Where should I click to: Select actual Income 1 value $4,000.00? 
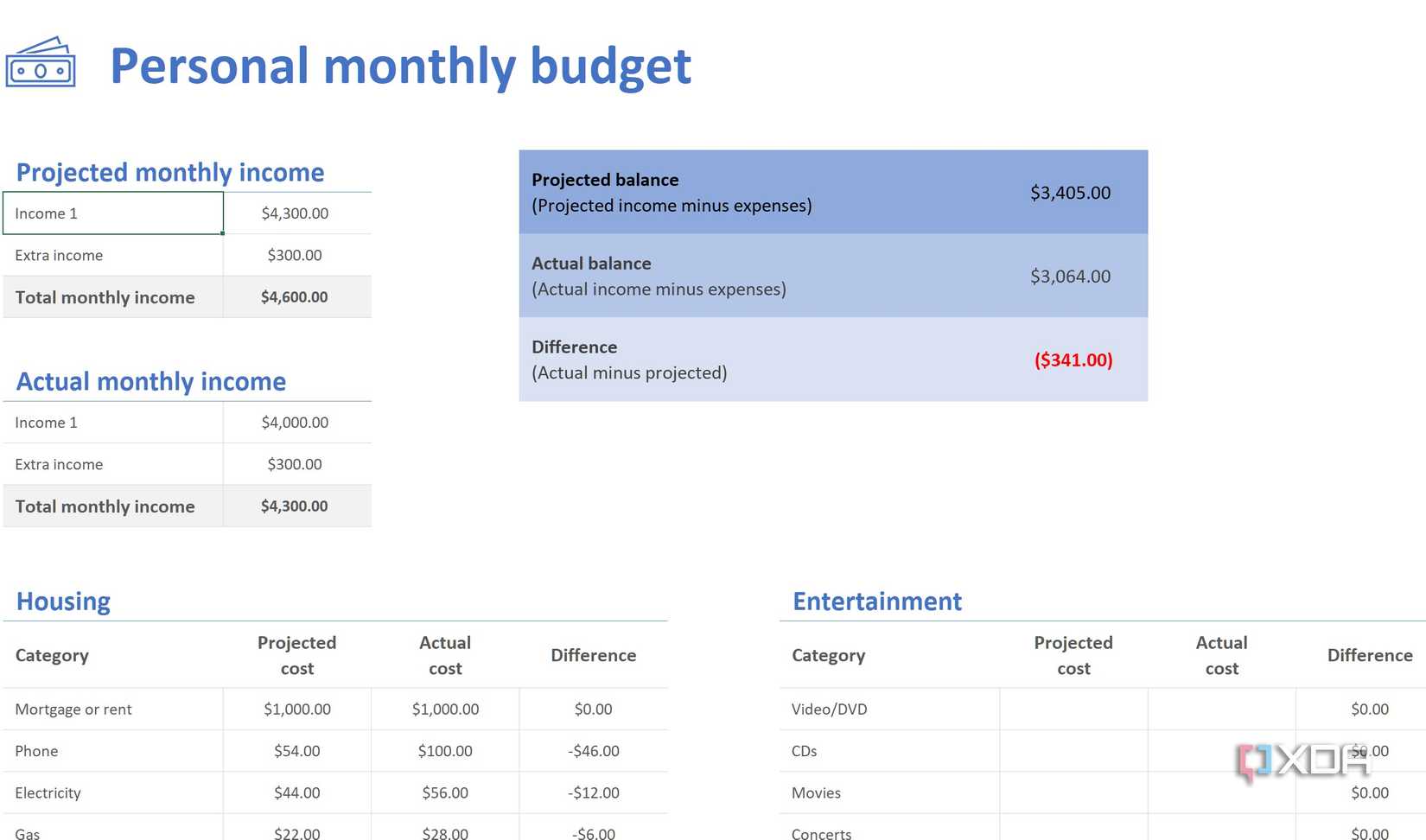295,423
